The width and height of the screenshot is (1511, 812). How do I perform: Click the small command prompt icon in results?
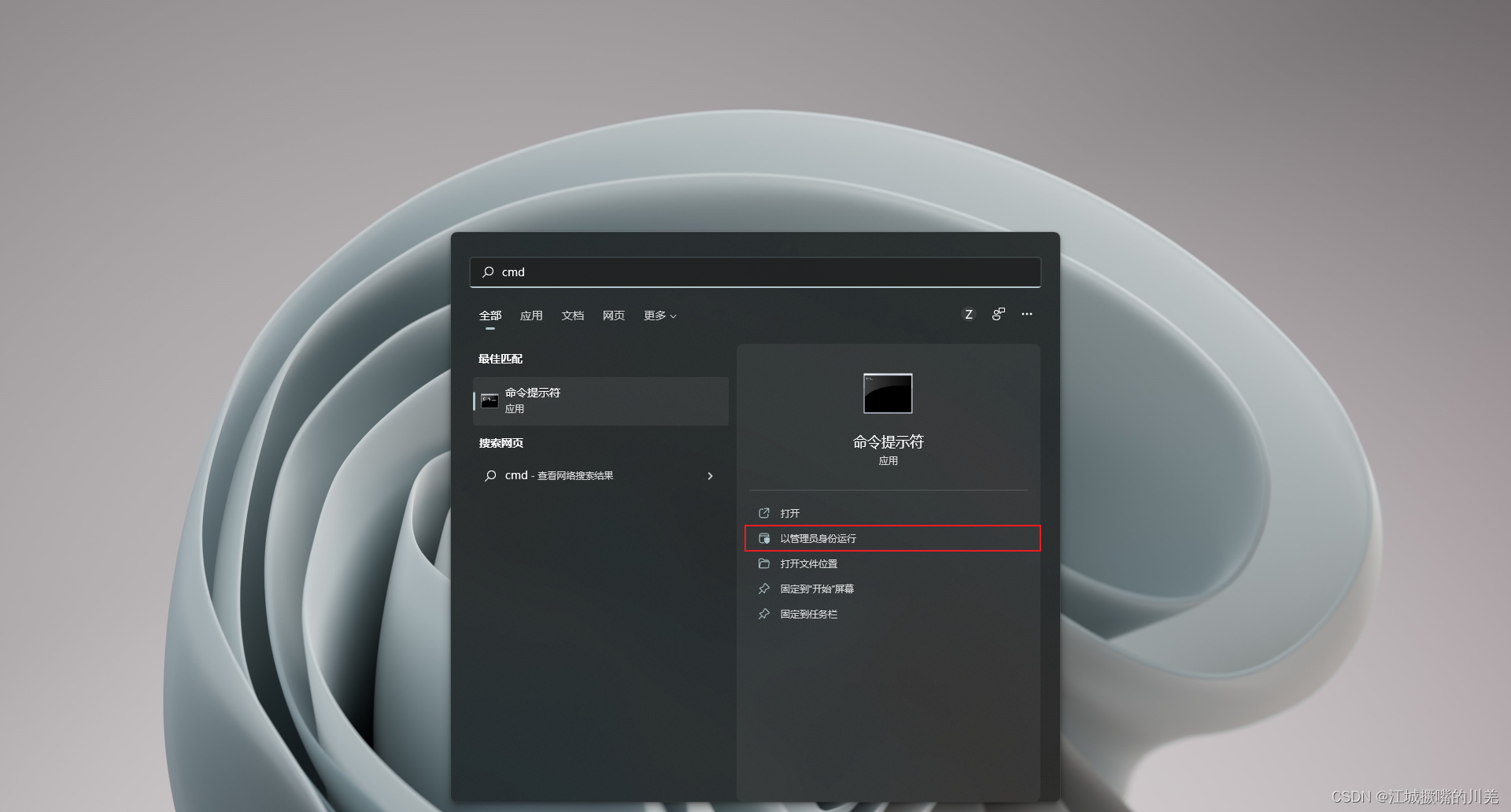[x=490, y=401]
